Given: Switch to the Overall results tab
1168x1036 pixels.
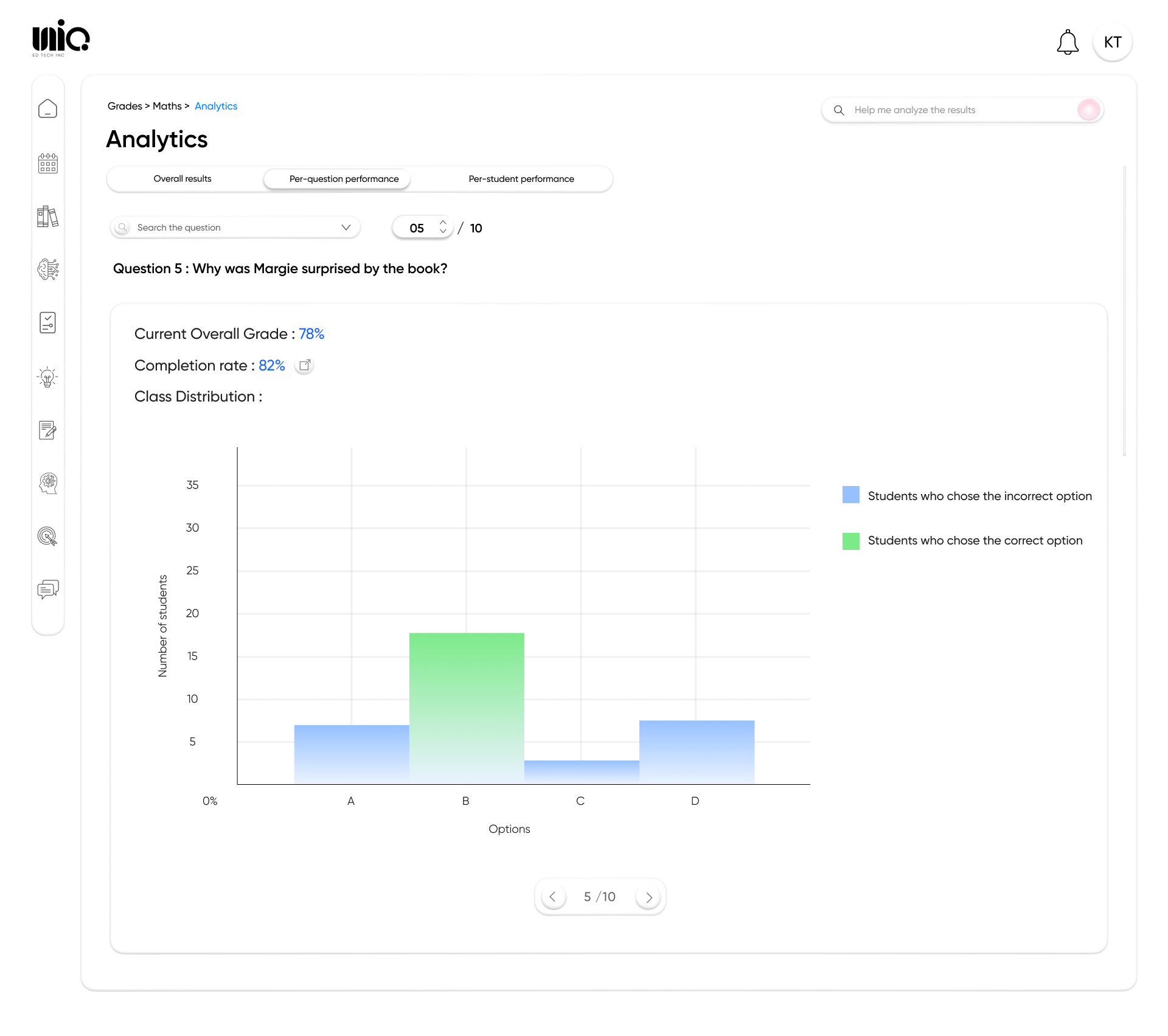Looking at the screenshot, I should pos(182,179).
